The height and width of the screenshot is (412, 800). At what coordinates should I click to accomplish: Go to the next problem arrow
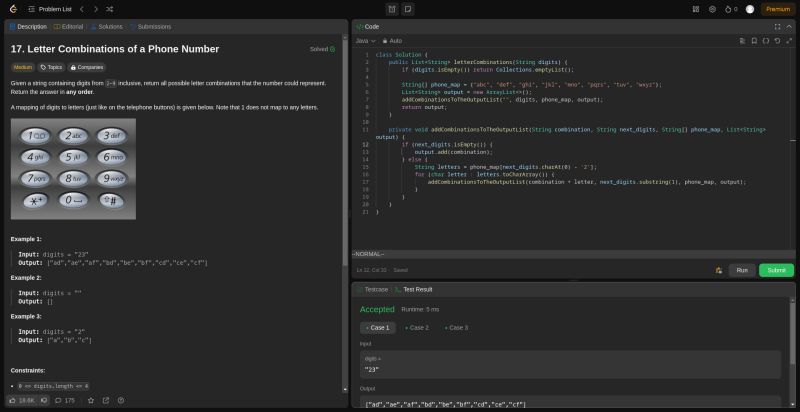coord(95,9)
